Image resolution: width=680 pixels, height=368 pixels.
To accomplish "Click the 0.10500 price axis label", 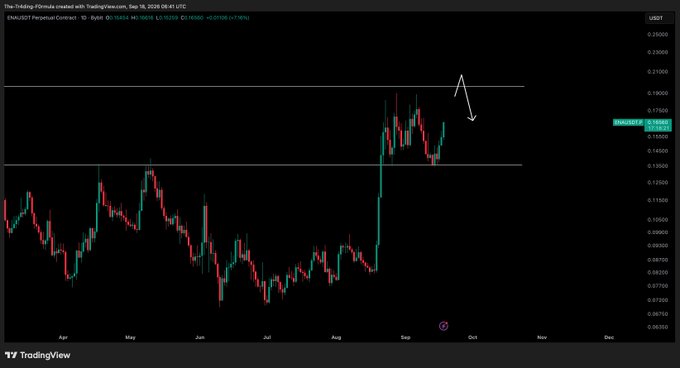I will click(x=657, y=219).
